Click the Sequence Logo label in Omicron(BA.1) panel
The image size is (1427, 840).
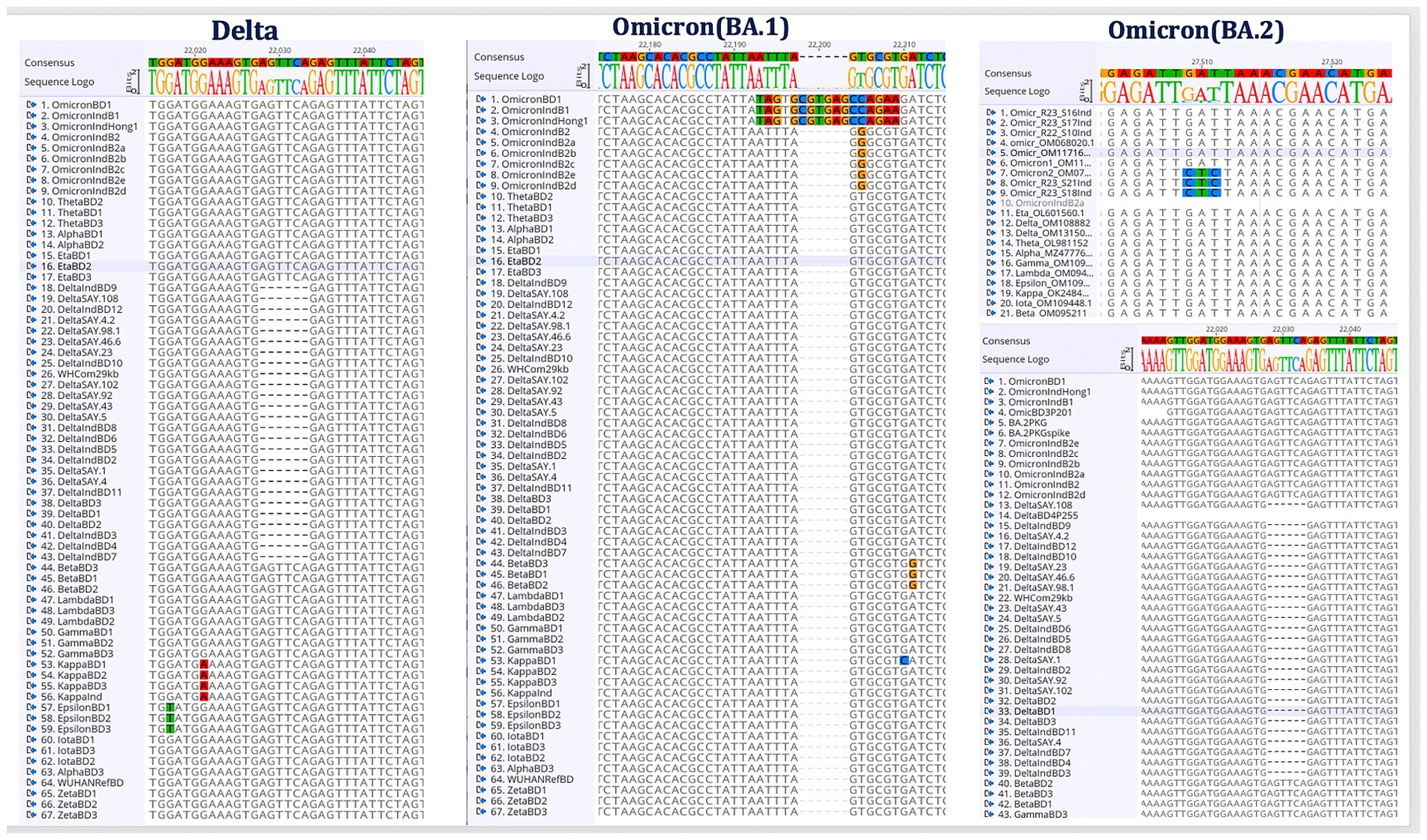(509, 76)
